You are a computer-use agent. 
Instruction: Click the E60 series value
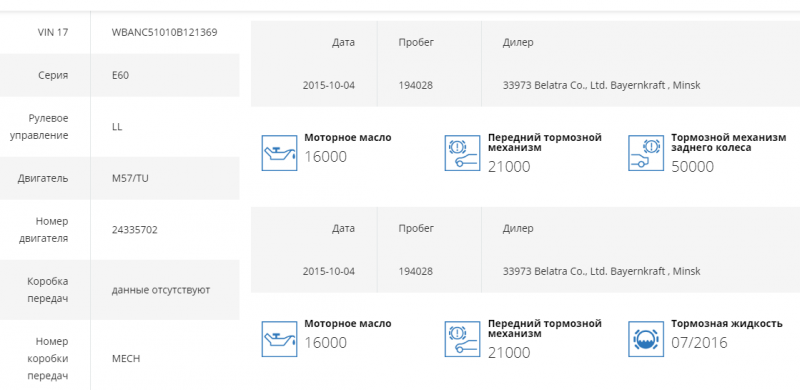pyautogui.click(x=120, y=75)
